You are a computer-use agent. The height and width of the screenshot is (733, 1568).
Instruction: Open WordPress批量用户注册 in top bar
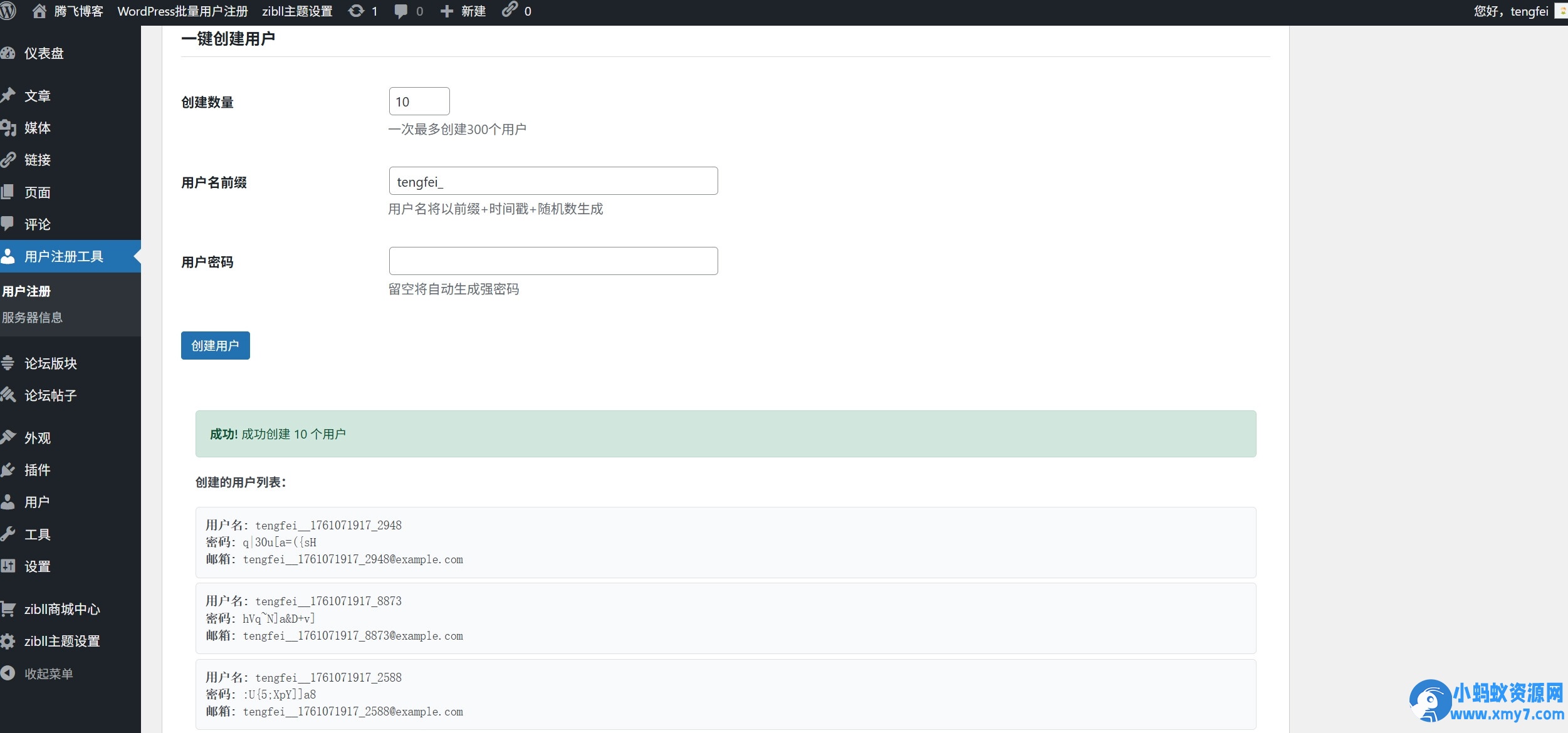tap(182, 11)
